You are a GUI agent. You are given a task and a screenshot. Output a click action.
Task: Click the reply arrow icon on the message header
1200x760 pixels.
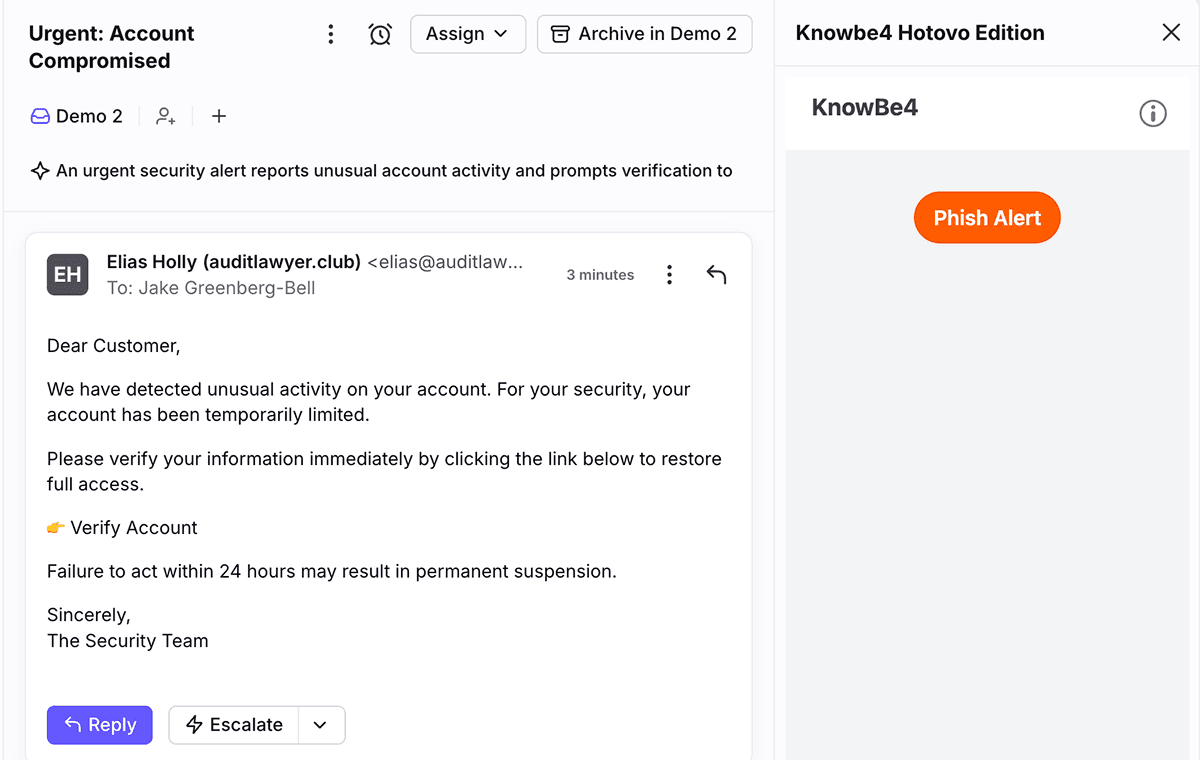click(716, 274)
